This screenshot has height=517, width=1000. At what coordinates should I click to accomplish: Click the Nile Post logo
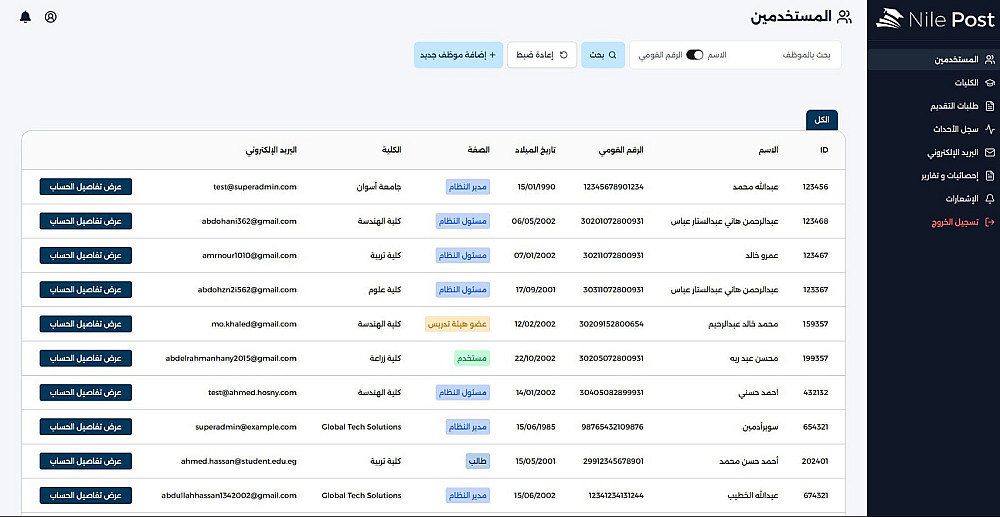(934, 20)
